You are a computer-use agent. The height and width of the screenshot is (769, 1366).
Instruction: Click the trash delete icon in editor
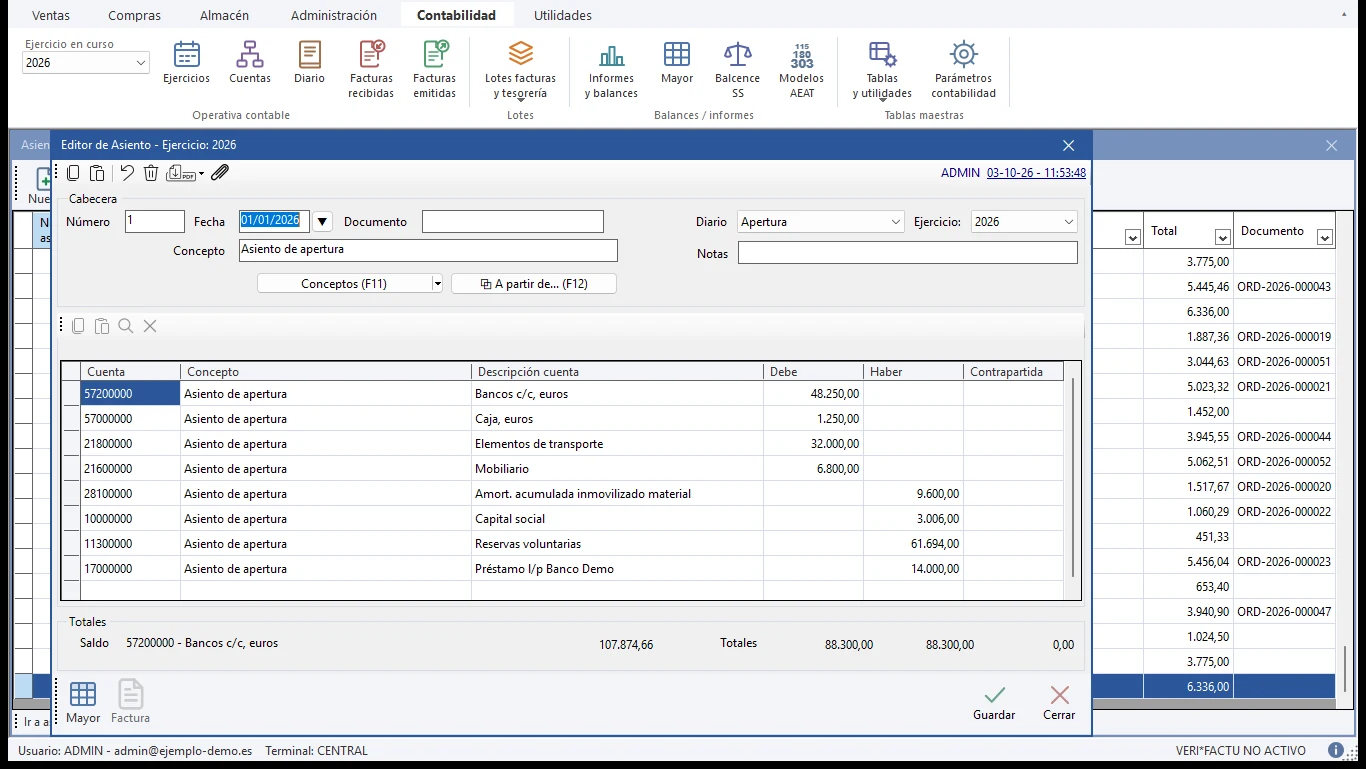click(x=151, y=173)
